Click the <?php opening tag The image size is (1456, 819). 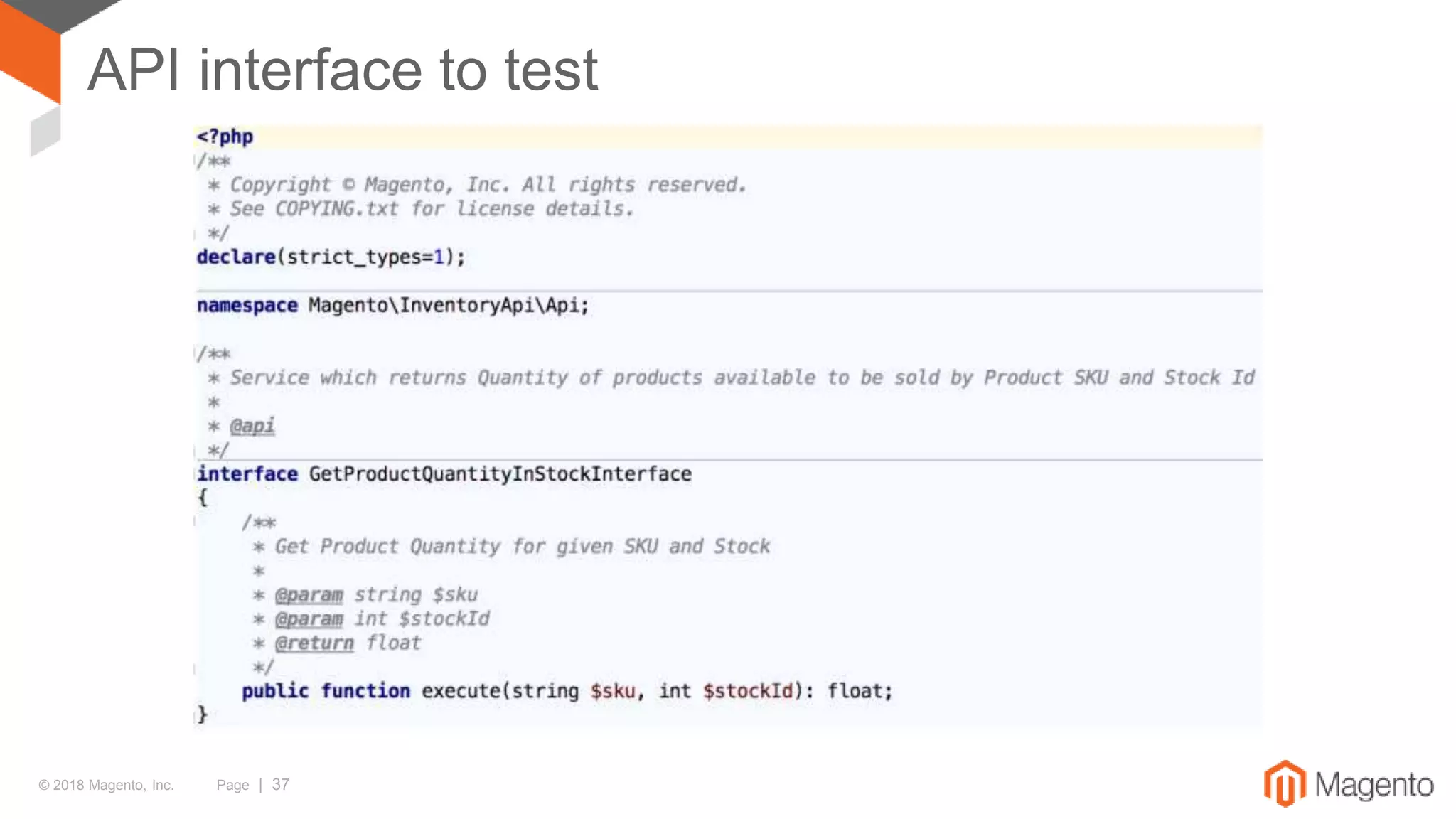tap(225, 136)
